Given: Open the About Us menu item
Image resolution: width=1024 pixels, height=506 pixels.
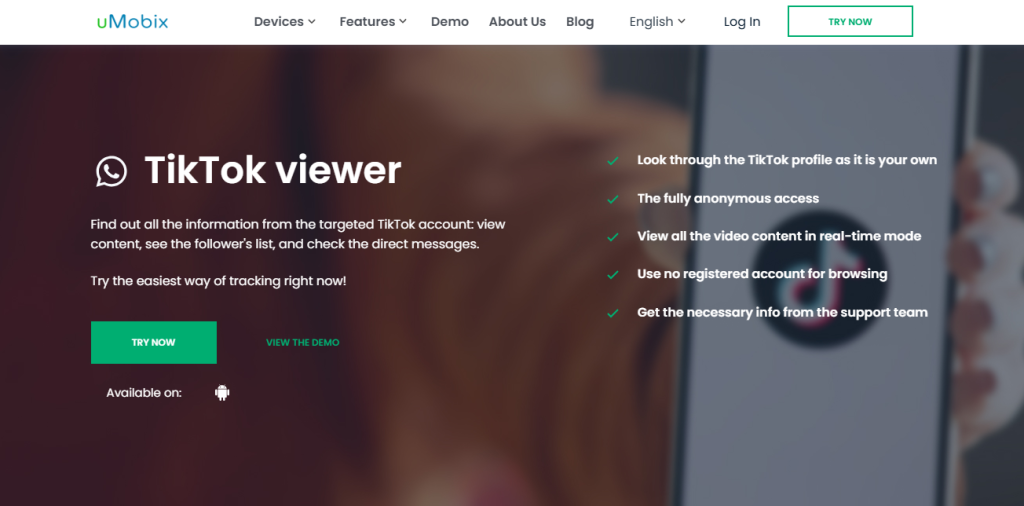Looking at the screenshot, I should coord(517,21).
